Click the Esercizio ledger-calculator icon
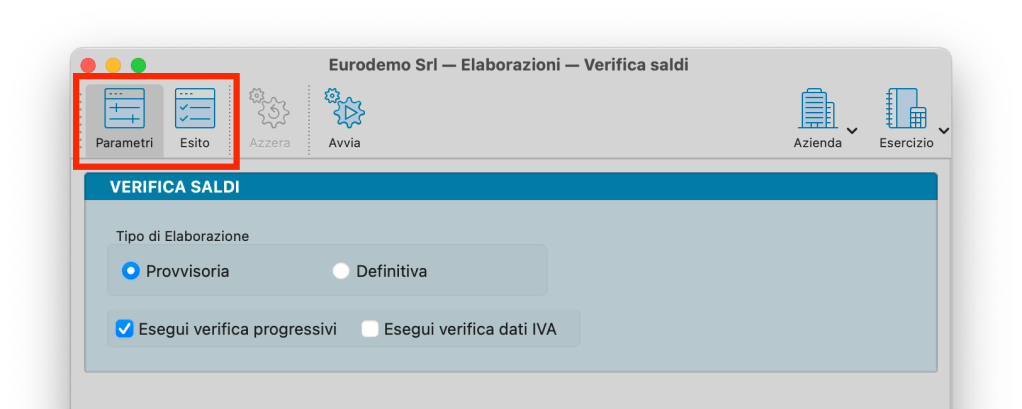Image resolution: width=1022 pixels, height=409 pixels. [x=904, y=108]
